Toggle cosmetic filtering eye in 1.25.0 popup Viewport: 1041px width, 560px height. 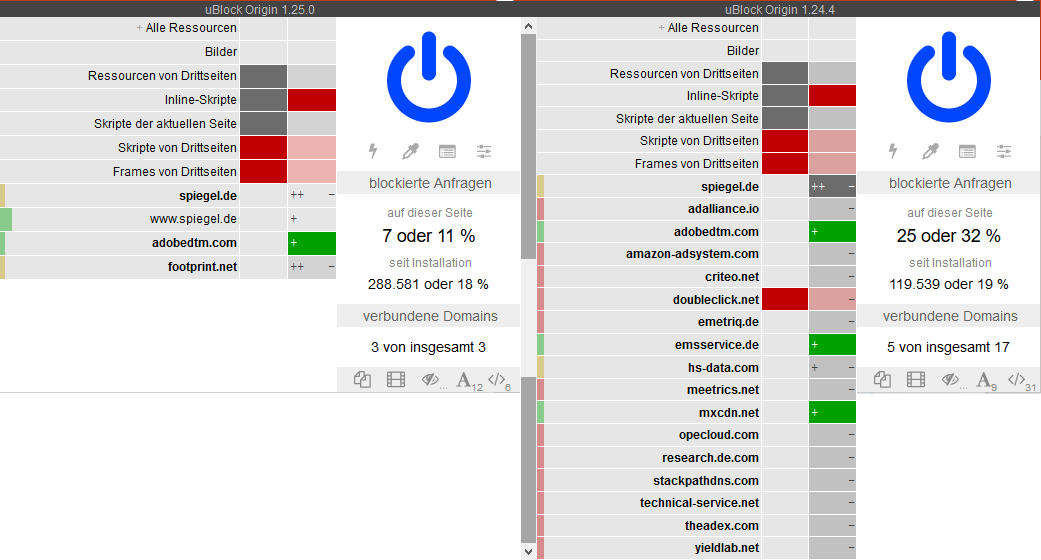[430, 379]
